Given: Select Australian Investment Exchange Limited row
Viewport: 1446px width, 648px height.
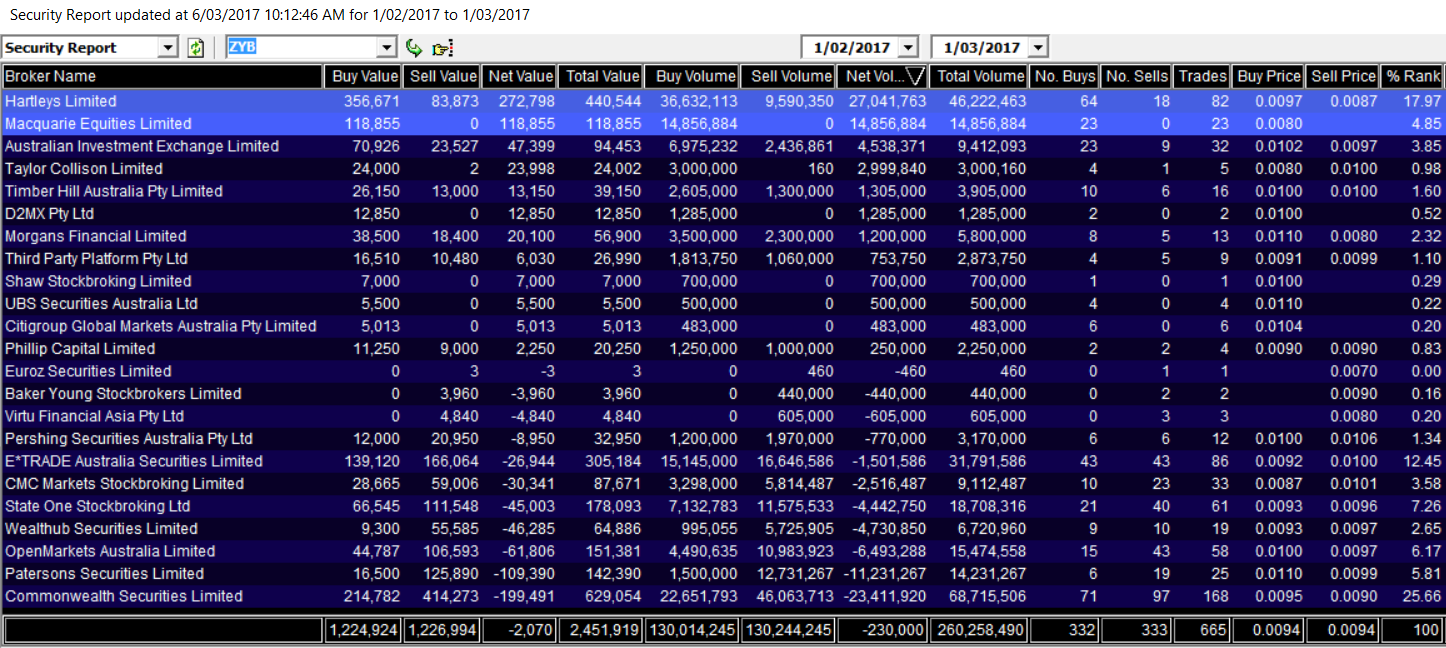Looking at the screenshot, I should (723, 146).
